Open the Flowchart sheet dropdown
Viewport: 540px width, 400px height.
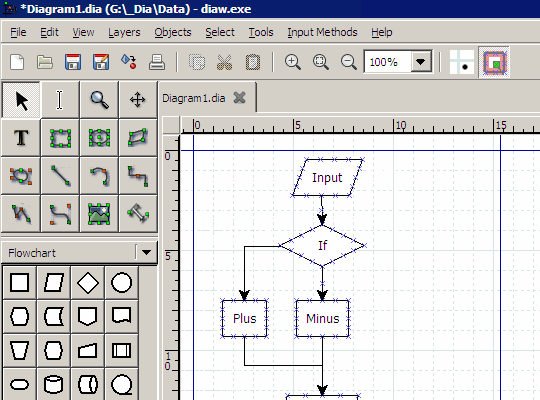tap(146, 253)
